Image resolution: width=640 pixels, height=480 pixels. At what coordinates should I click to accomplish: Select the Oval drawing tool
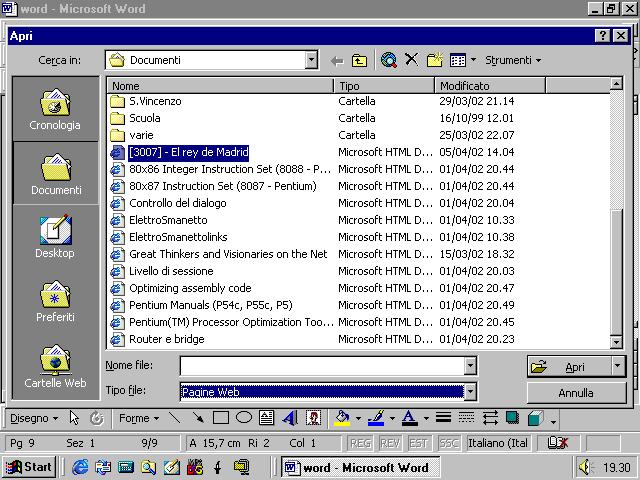(244, 418)
